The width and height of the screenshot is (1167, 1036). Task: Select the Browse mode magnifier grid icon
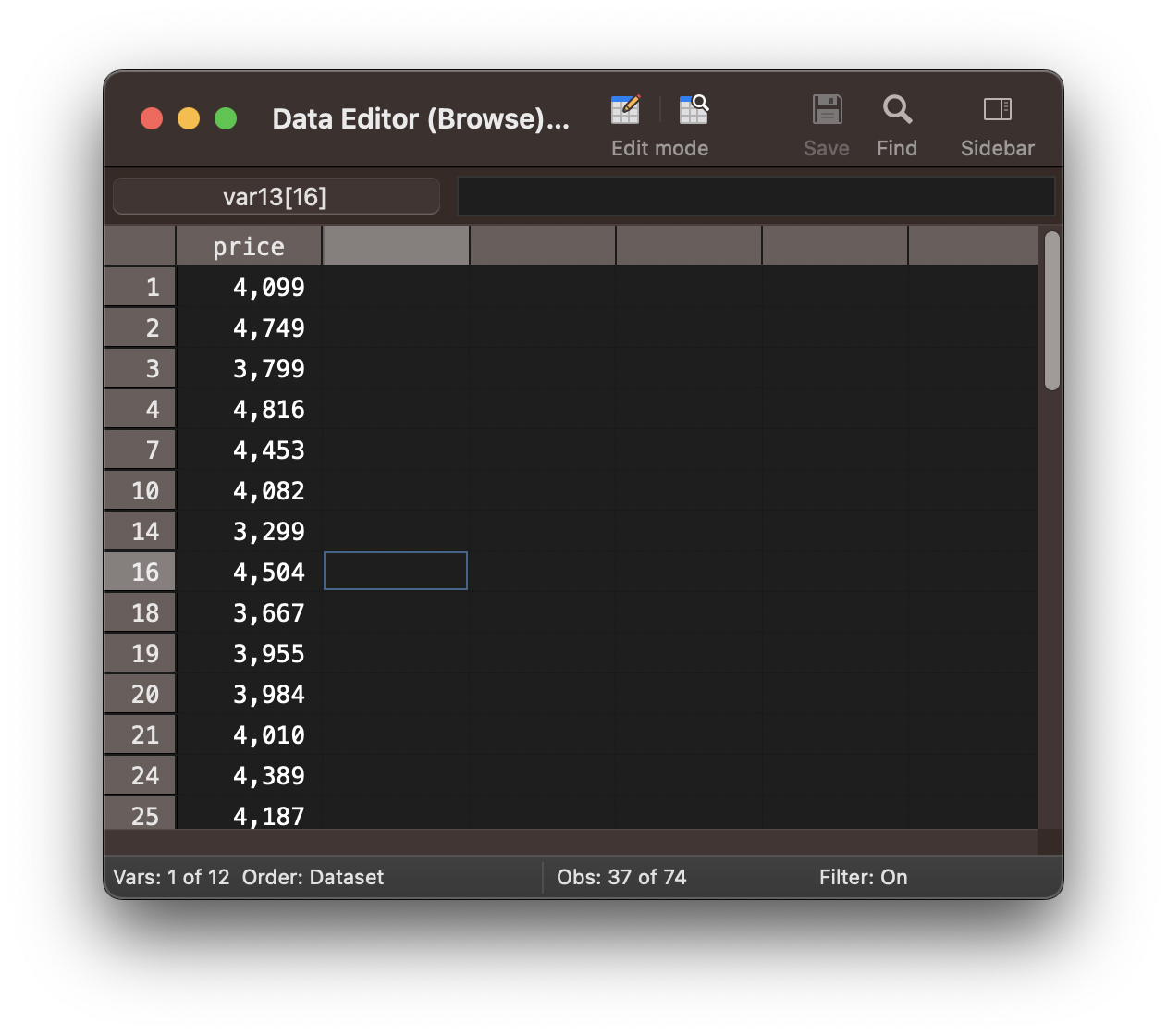tap(694, 110)
